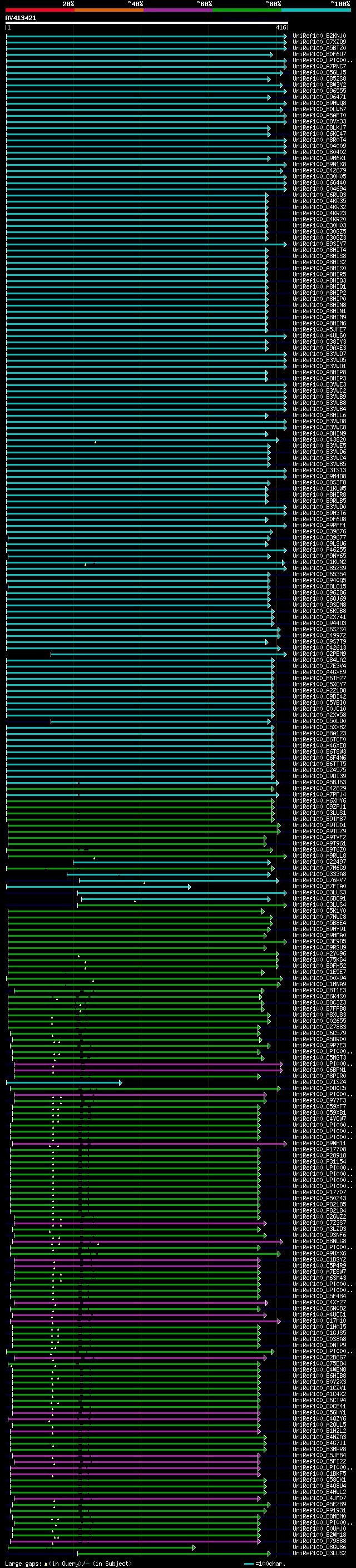This screenshot has height=1568, width=356.
Task: Click the orange ~40% identity legend bar
Action: [x=109, y=10]
